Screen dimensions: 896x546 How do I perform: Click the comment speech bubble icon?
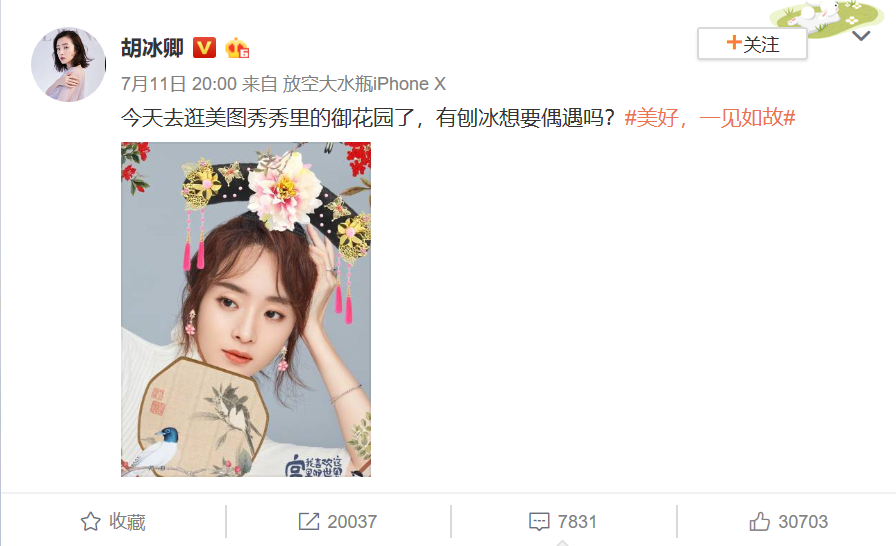click(539, 522)
